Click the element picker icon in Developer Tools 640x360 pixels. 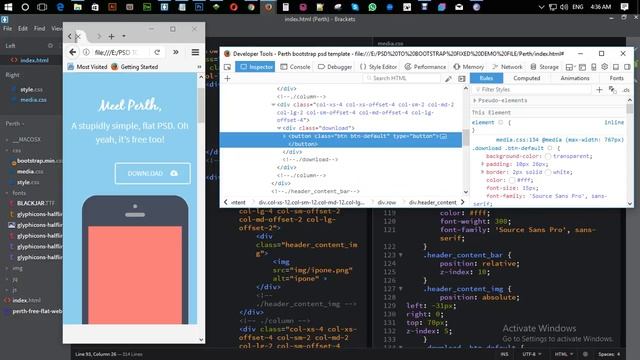227,67
